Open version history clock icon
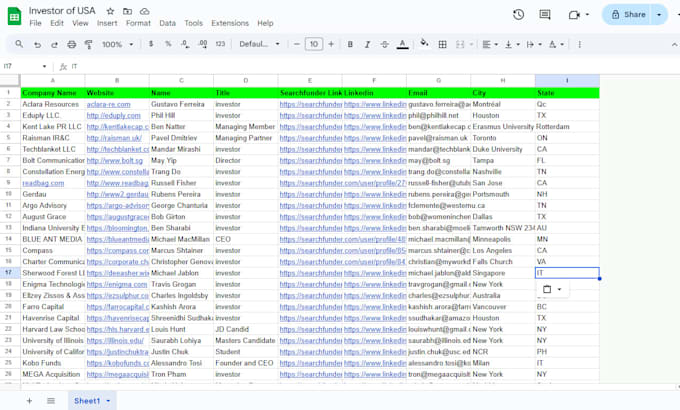Viewport: 680px width, 410px height. (x=518, y=15)
